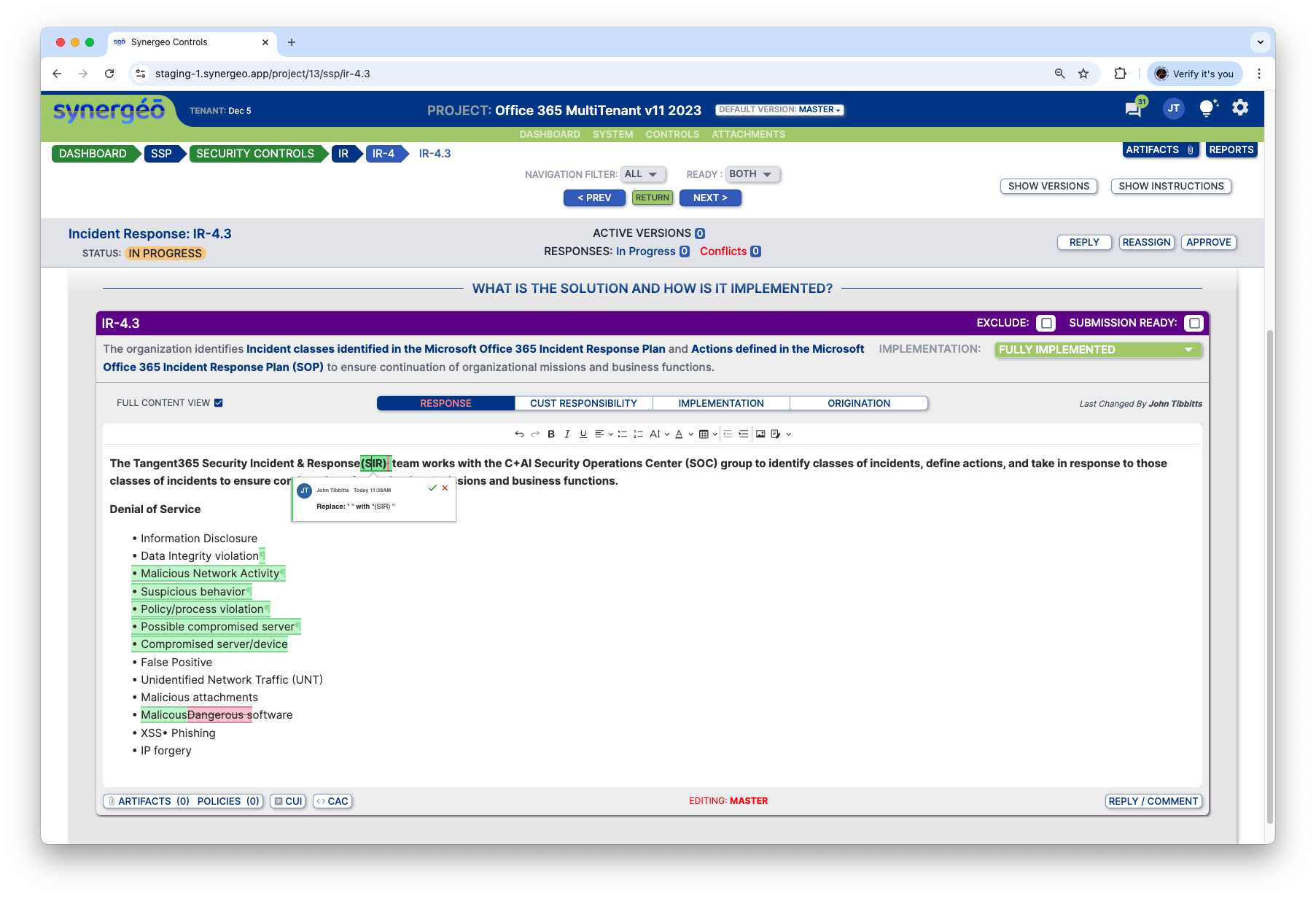1316x898 pixels.
Task: Expand the font color options arrow
Action: pos(690,434)
